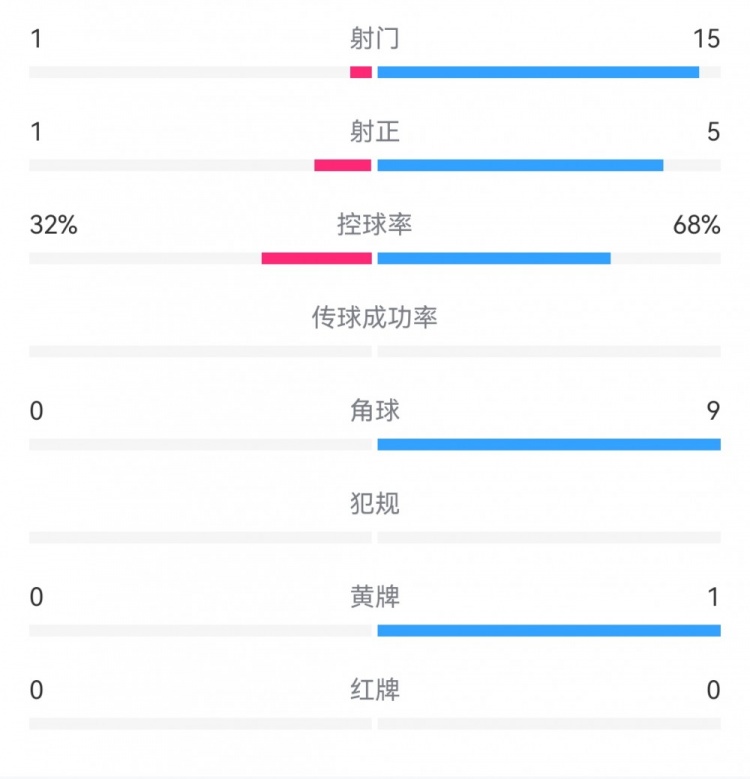
Task: Click the 传球成功率 label
Action: point(375,318)
